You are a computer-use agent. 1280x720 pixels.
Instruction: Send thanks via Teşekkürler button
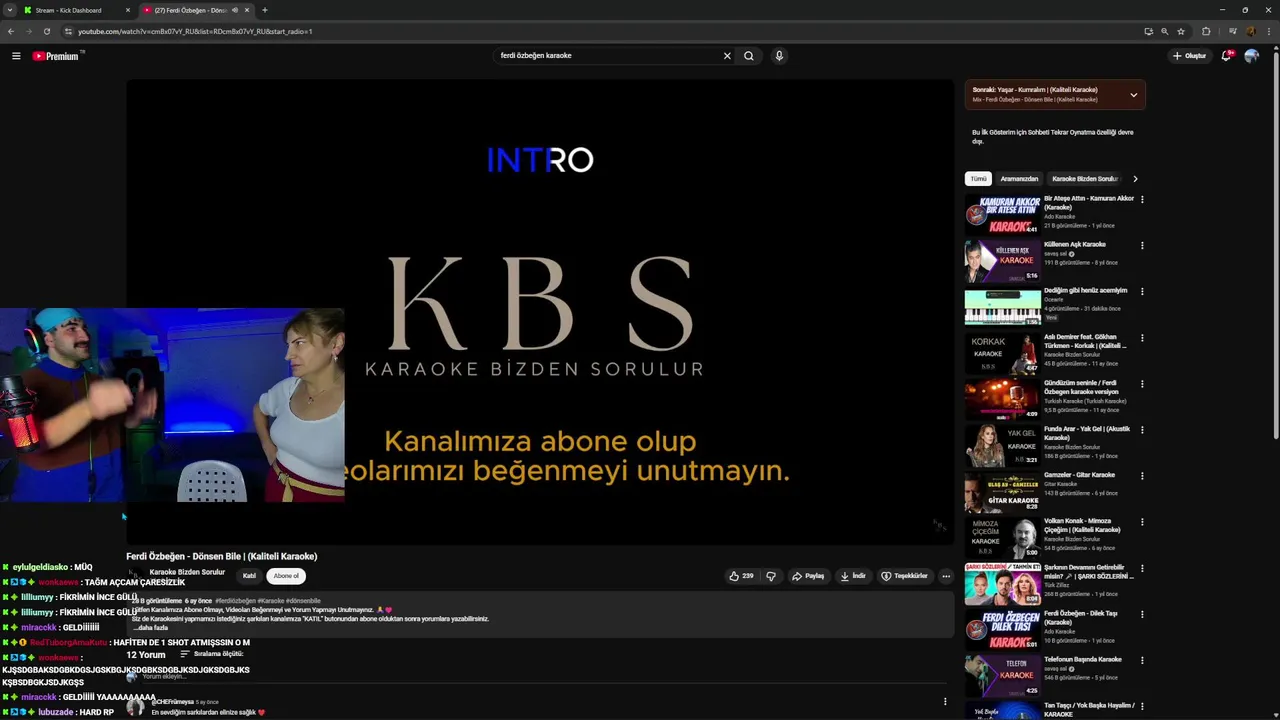pyautogui.click(x=904, y=576)
